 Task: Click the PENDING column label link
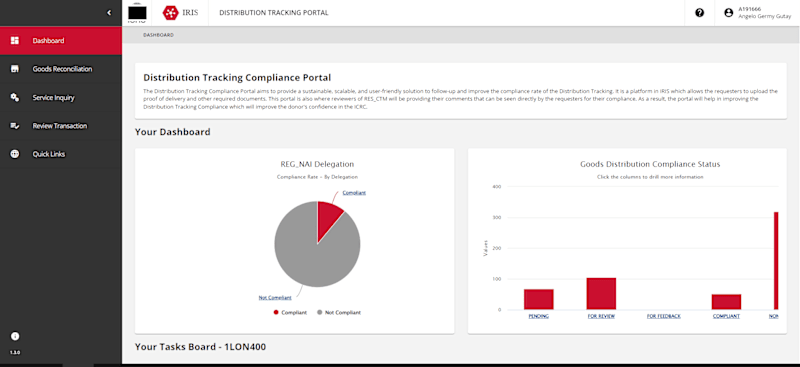[x=538, y=316]
